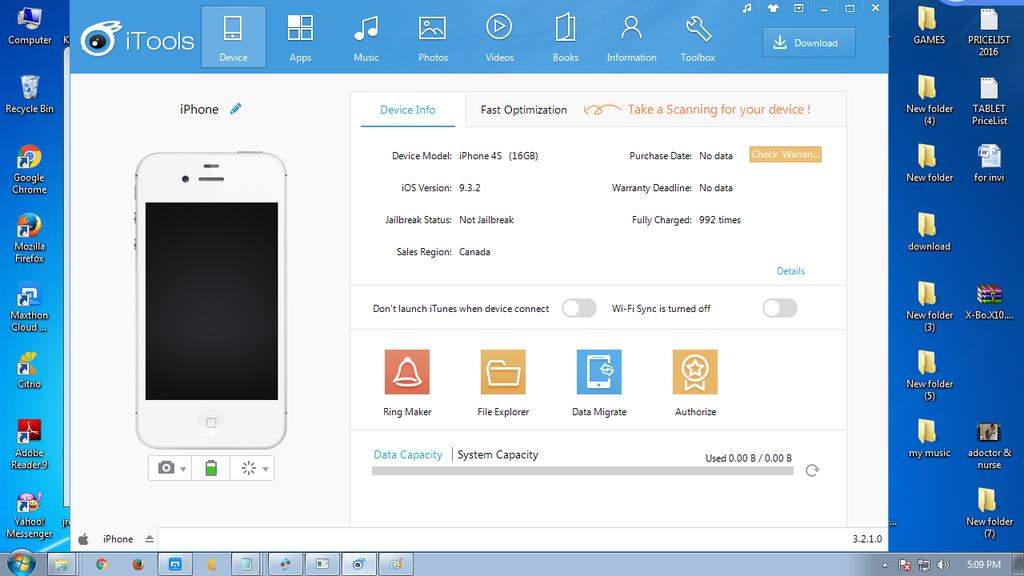Open the Music section

[x=366, y=37]
